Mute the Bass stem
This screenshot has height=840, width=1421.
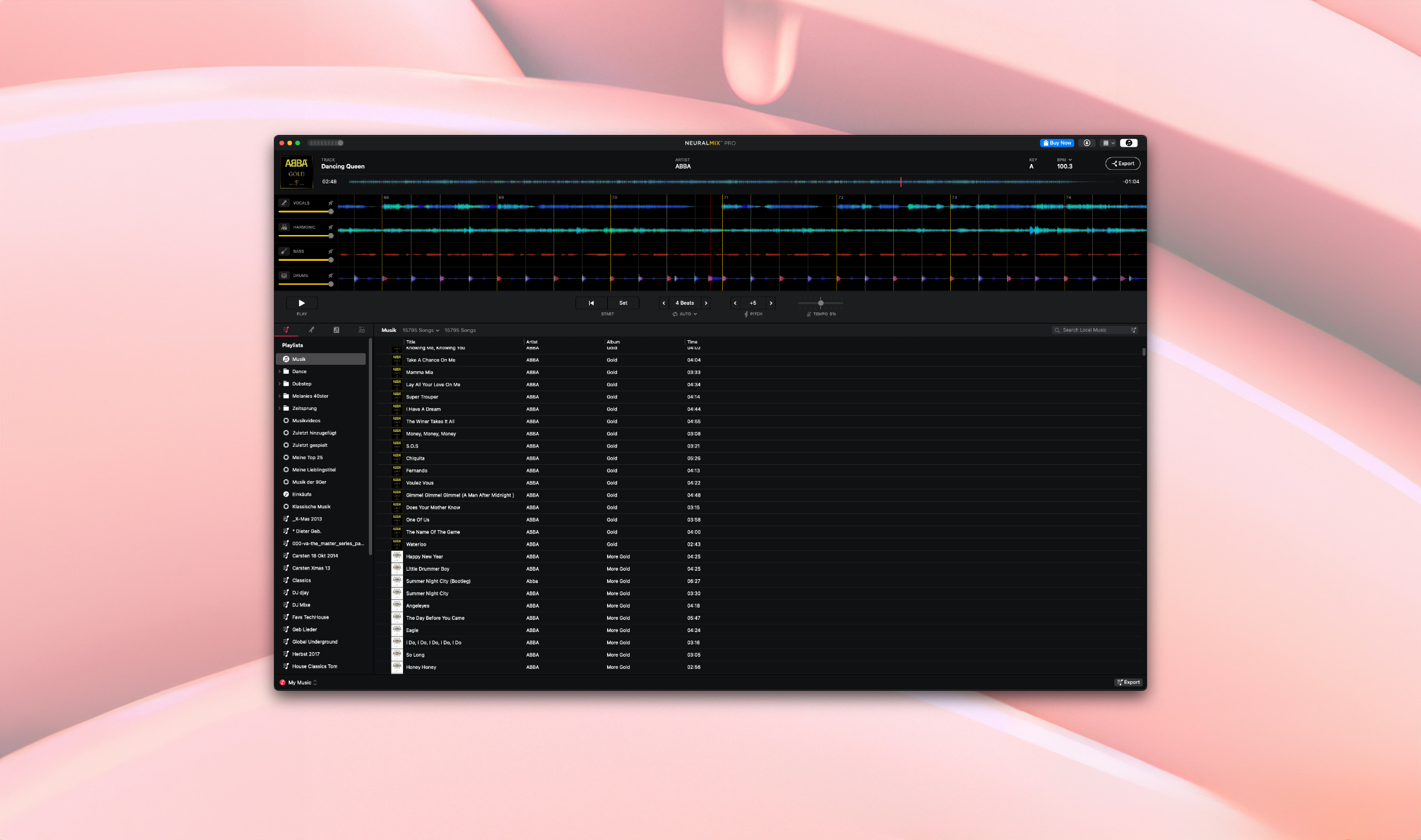tap(331, 252)
